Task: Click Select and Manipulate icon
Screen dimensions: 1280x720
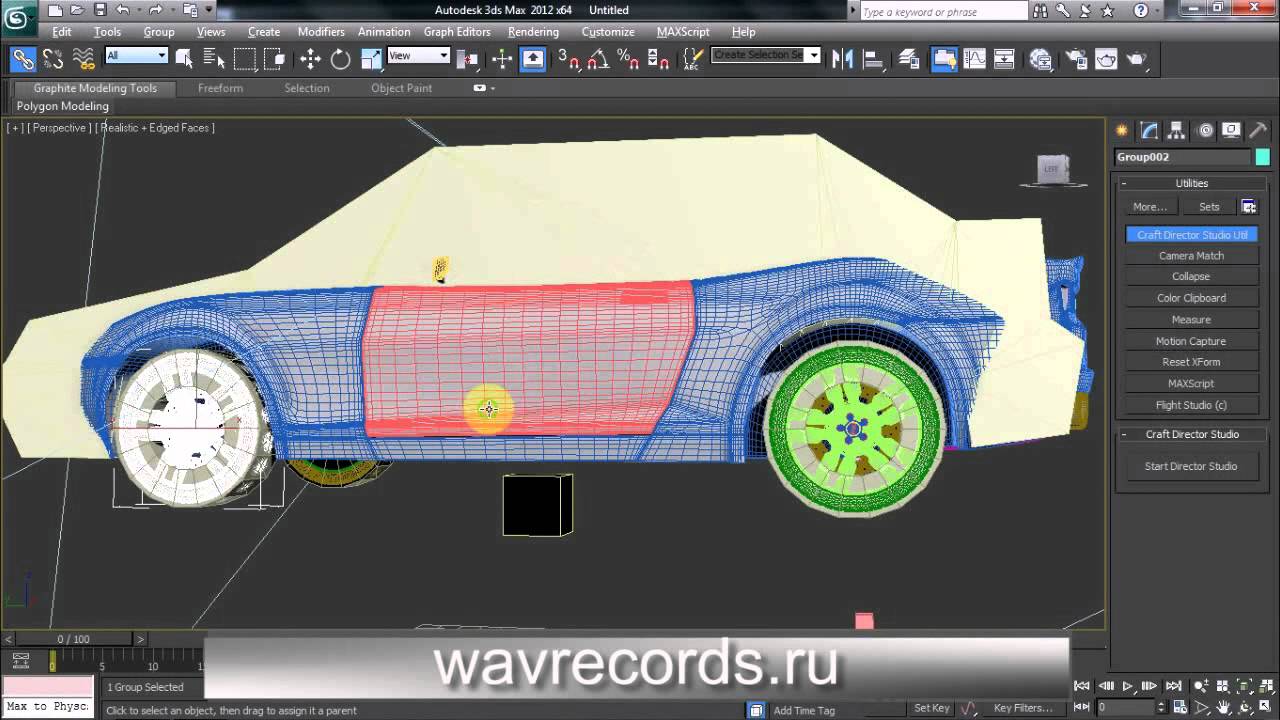Action: (502, 59)
